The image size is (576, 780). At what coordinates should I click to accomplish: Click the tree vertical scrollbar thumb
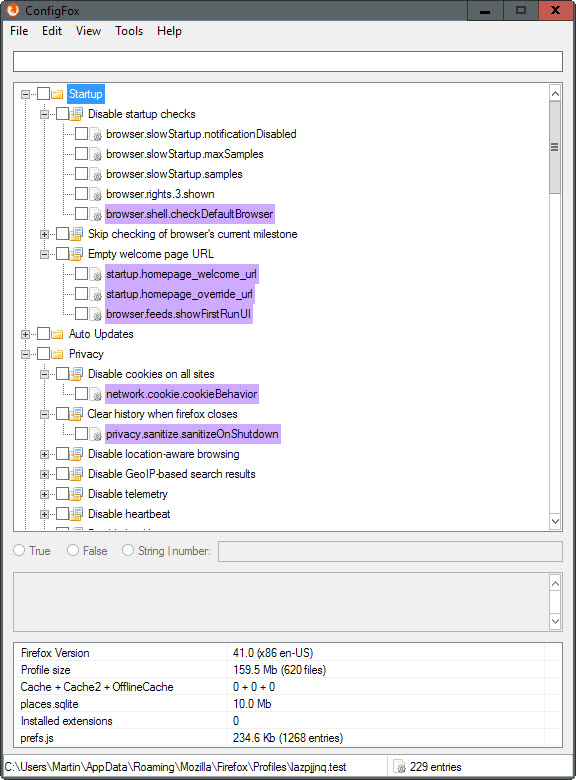(x=555, y=147)
